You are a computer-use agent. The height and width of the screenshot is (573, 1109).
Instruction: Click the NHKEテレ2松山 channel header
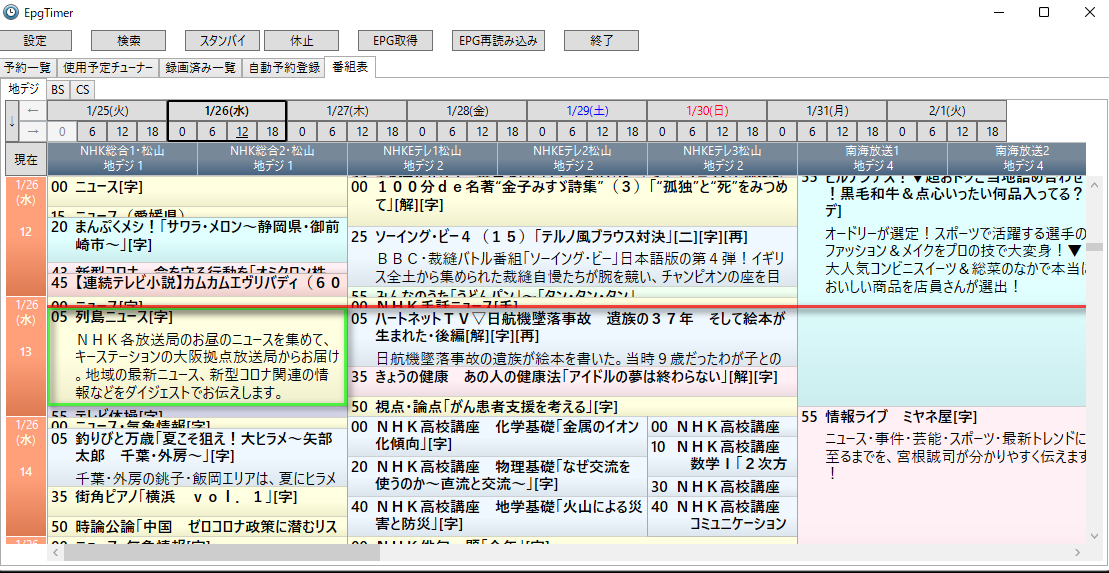(x=572, y=158)
